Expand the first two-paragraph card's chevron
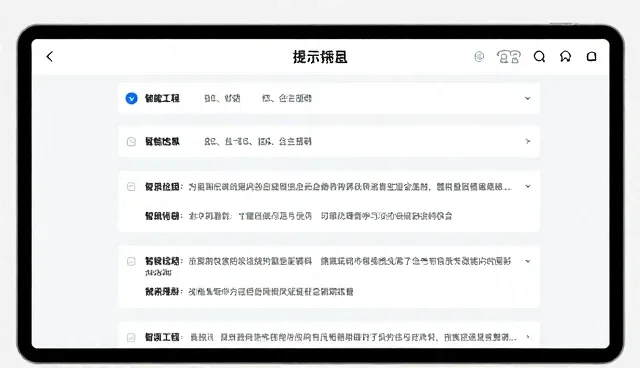 point(528,186)
